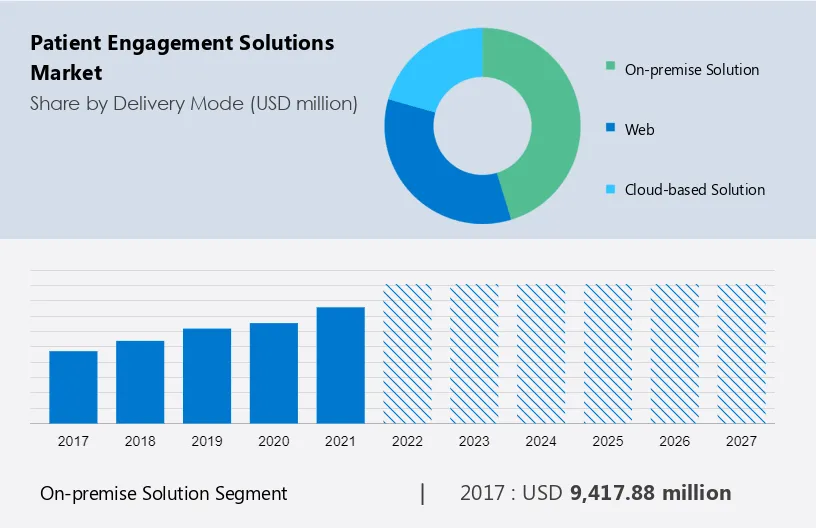Click the light blue Cloud-based donut segment
This screenshot has width=816, height=528.
(442, 70)
